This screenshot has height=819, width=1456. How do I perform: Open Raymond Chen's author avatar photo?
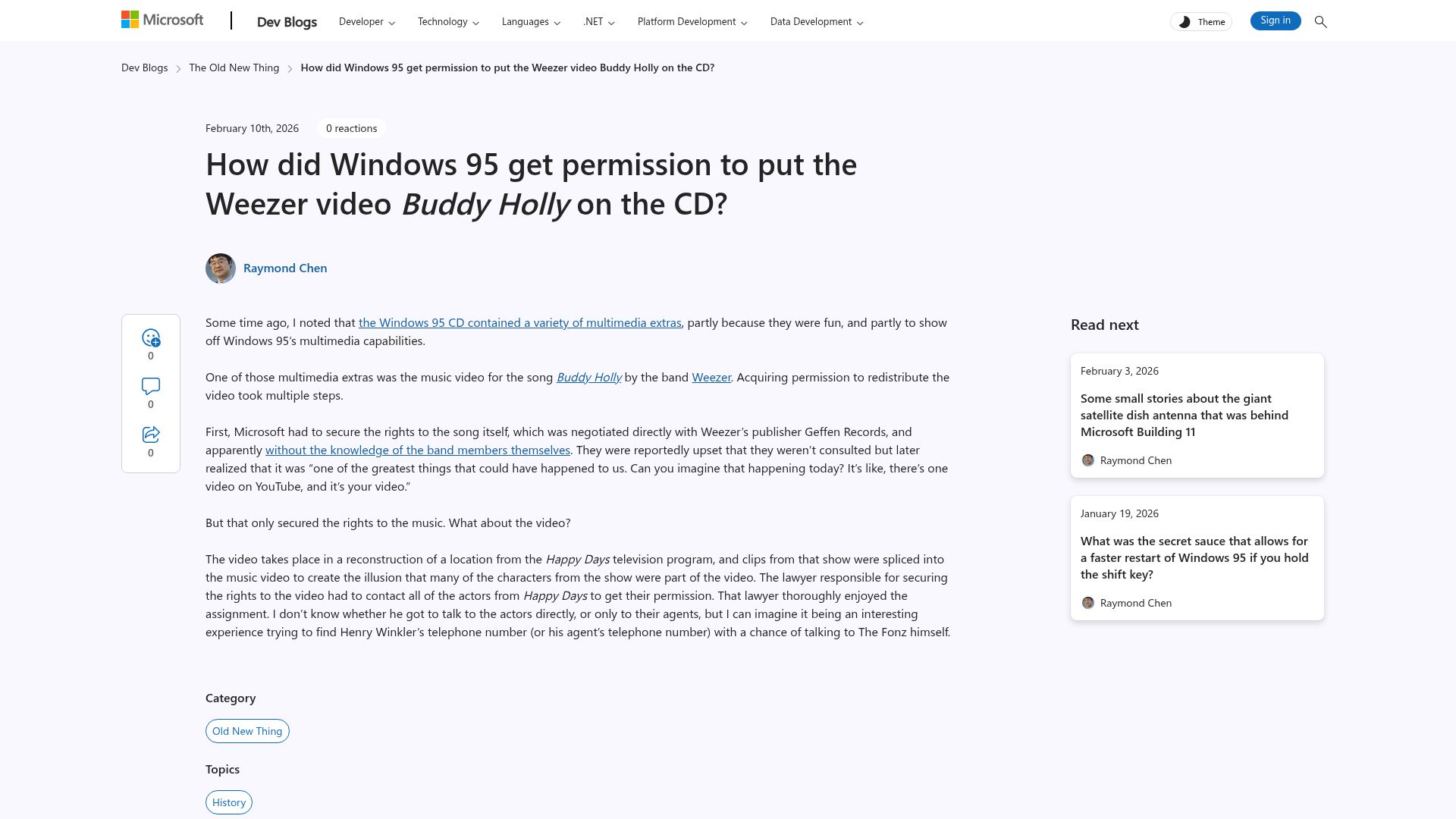click(x=221, y=268)
